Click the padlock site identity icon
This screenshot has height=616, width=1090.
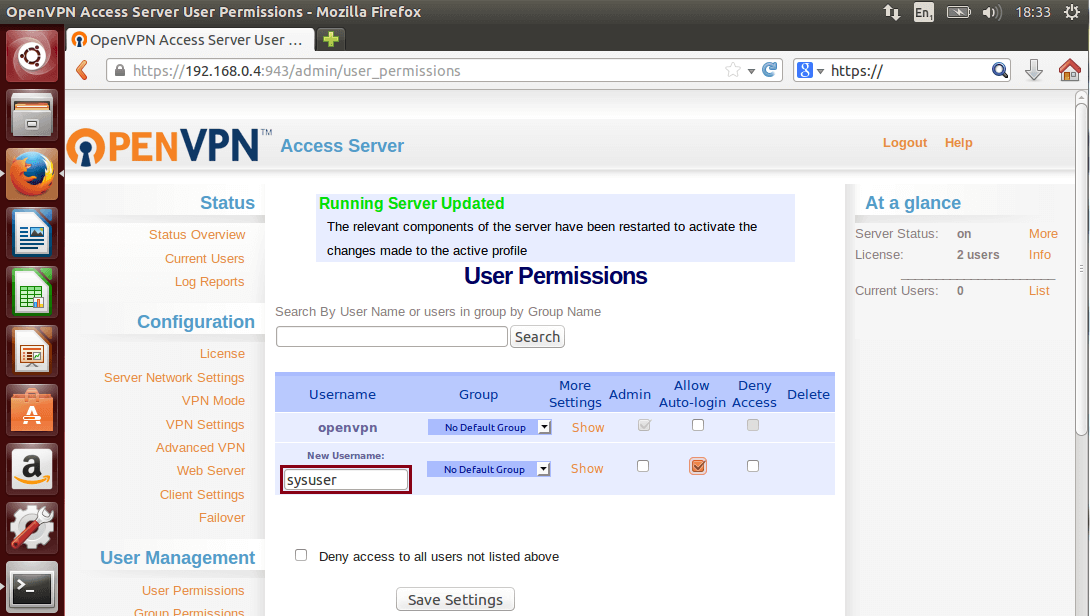(x=120, y=70)
